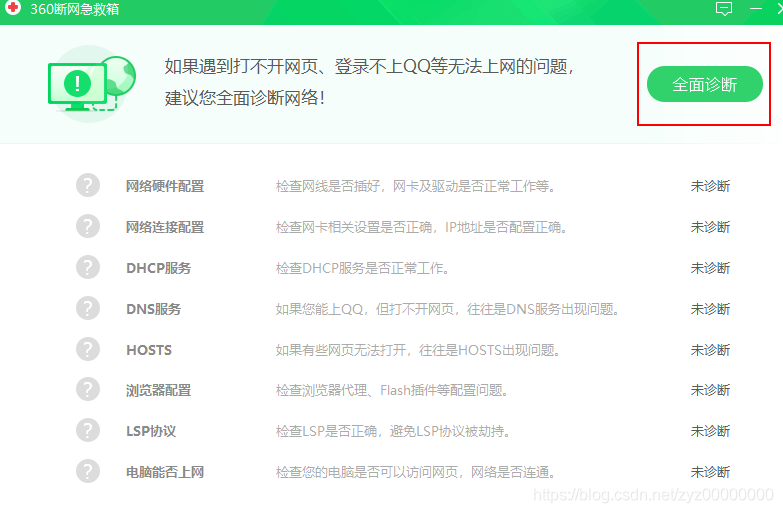
Task: Click the red cross 360 logo icon
Action: (12, 7)
